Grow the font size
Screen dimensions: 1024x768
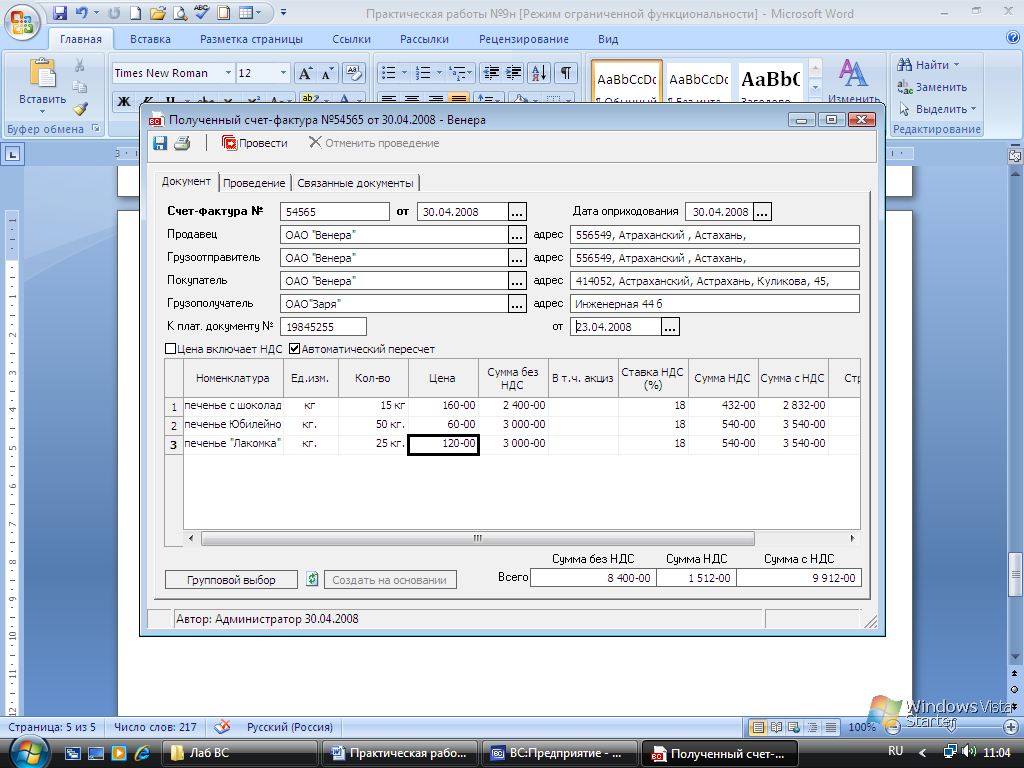305,73
